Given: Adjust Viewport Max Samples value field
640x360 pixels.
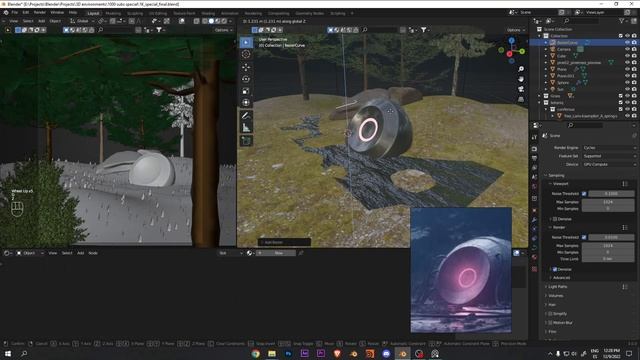Looking at the screenshot, I should pyautogui.click(x=608, y=202).
